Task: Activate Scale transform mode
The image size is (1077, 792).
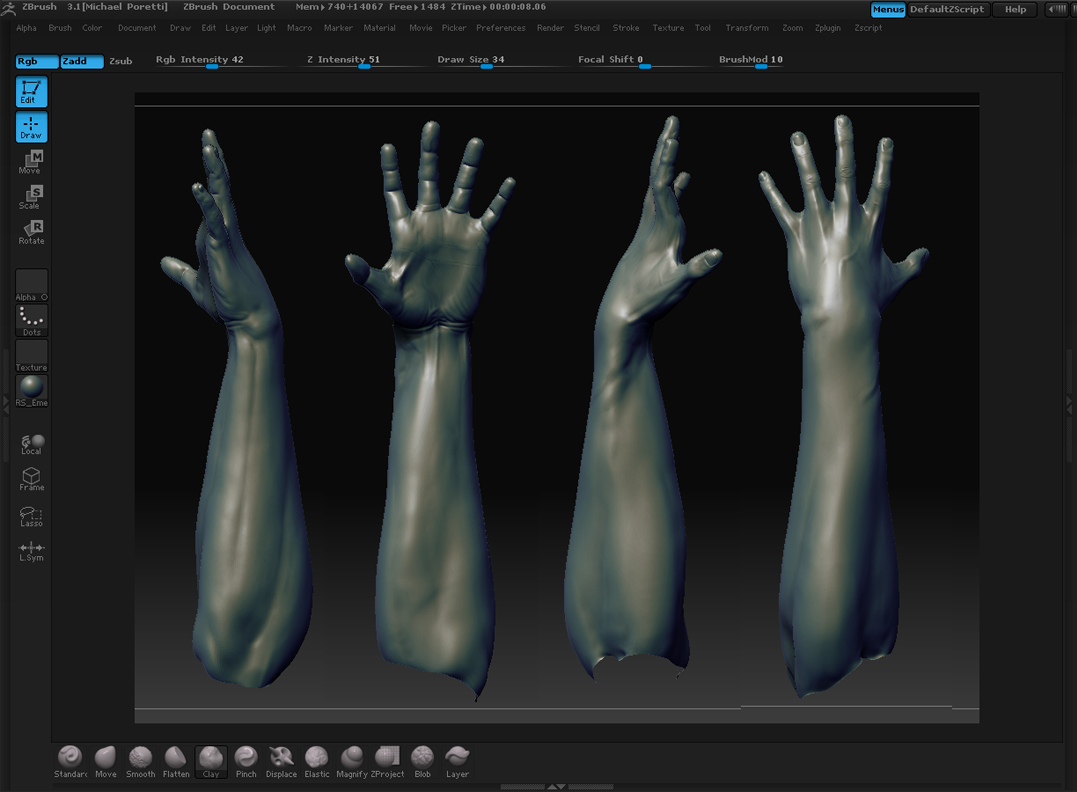Action: 32,197
